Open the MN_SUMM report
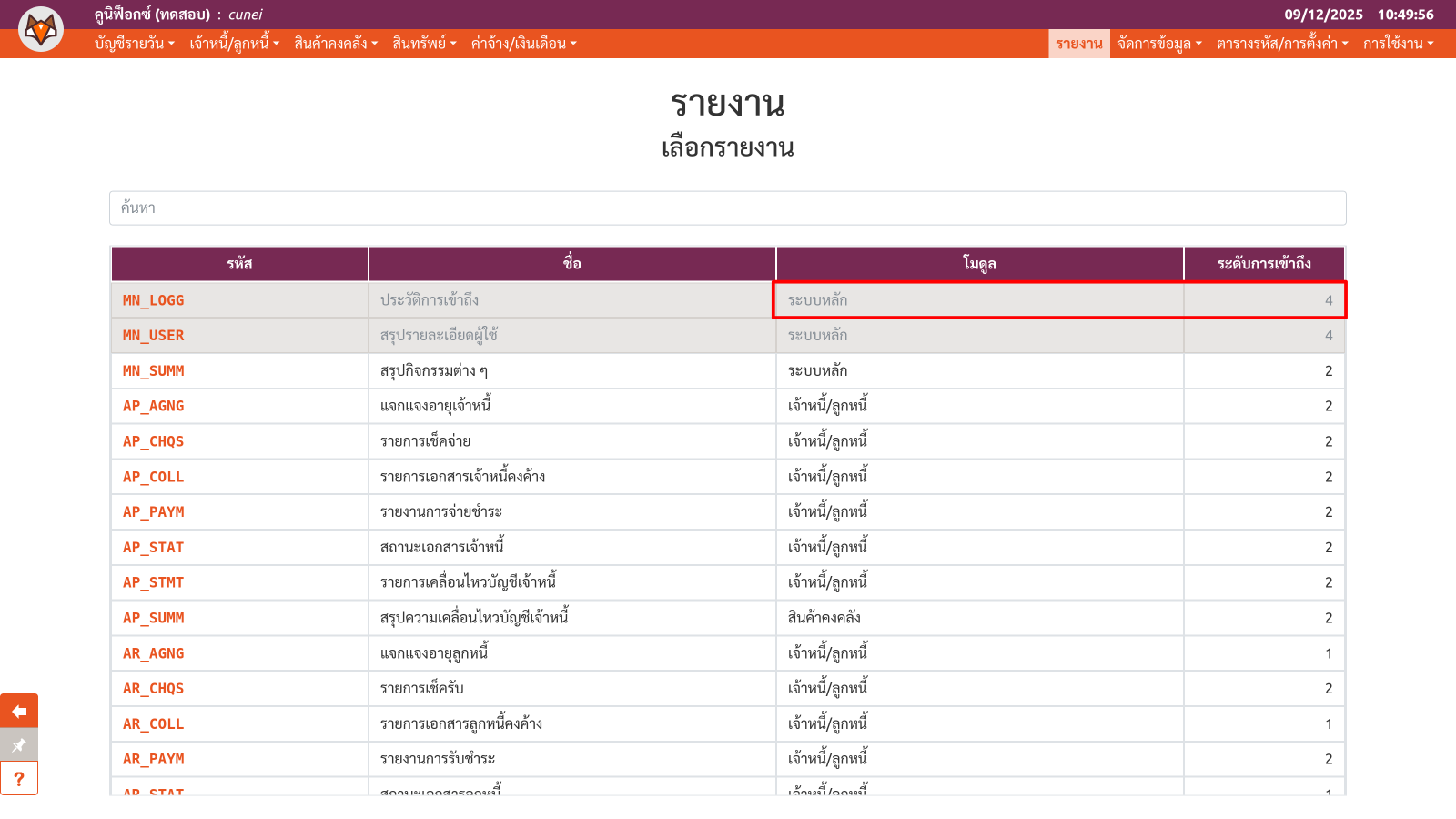This screenshot has width=1456, height=819. click(x=154, y=371)
